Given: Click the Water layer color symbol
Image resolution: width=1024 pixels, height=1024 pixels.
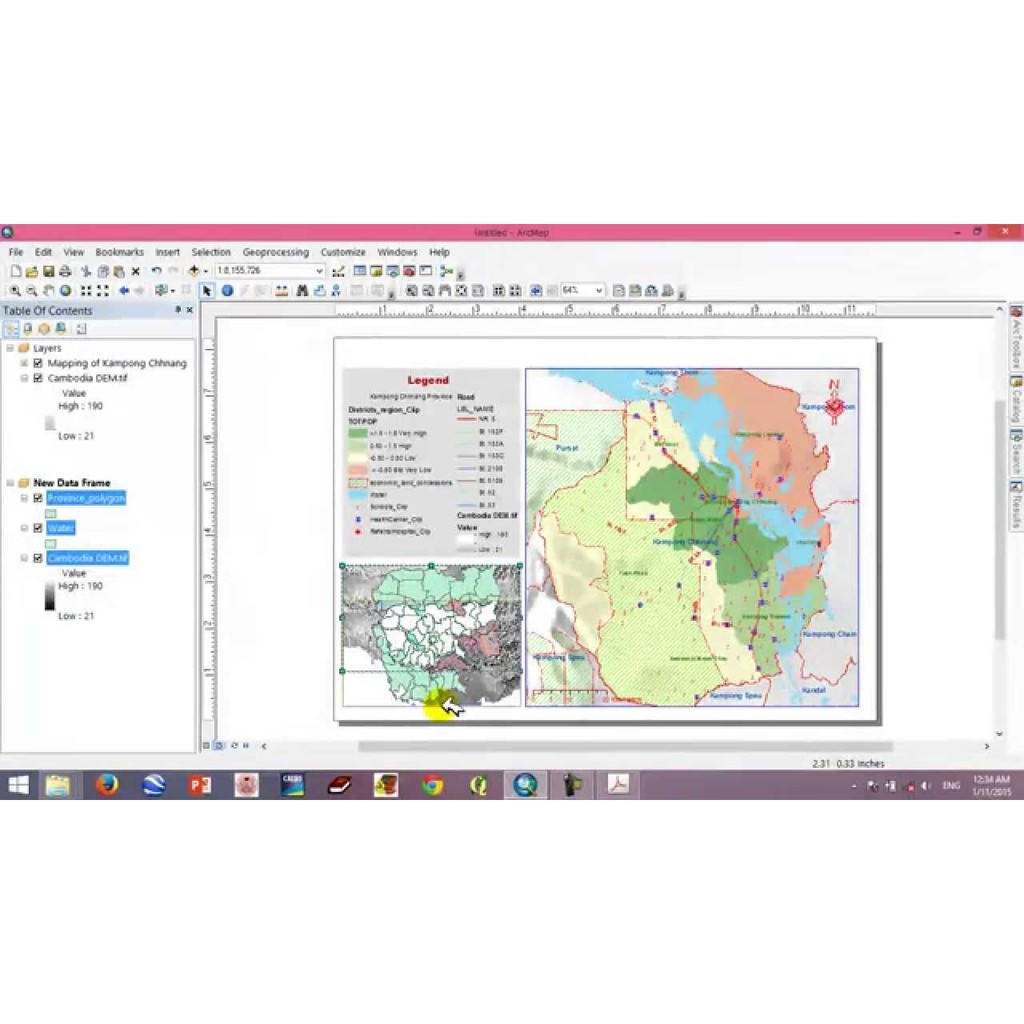Looking at the screenshot, I should [x=51, y=543].
